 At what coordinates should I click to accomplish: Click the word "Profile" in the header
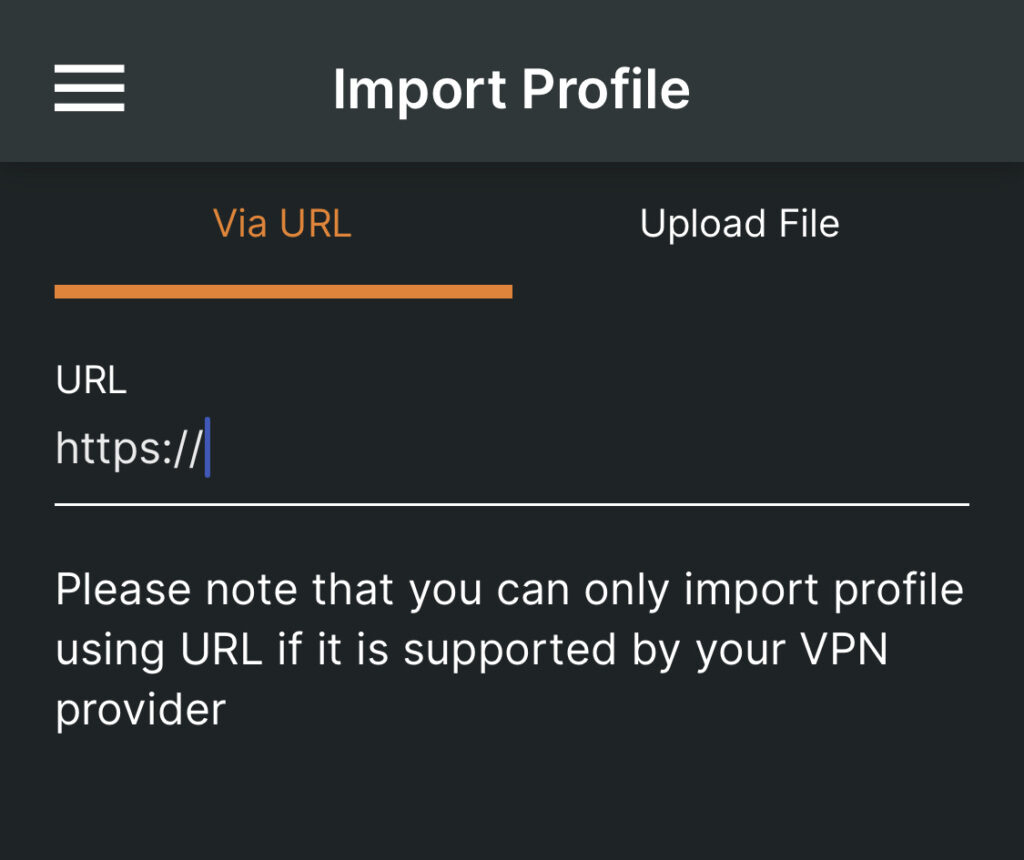point(605,89)
